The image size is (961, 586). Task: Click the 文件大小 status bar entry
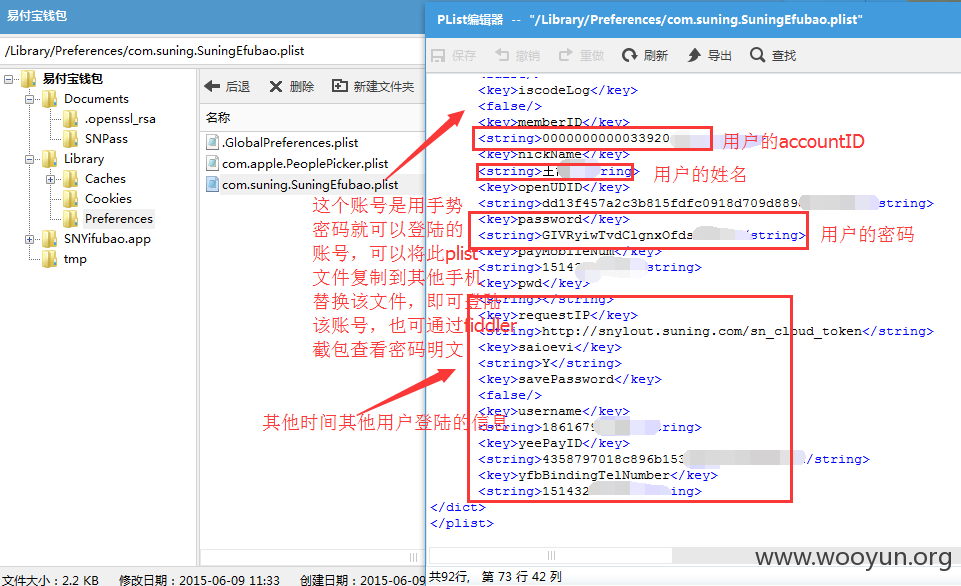(50, 579)
